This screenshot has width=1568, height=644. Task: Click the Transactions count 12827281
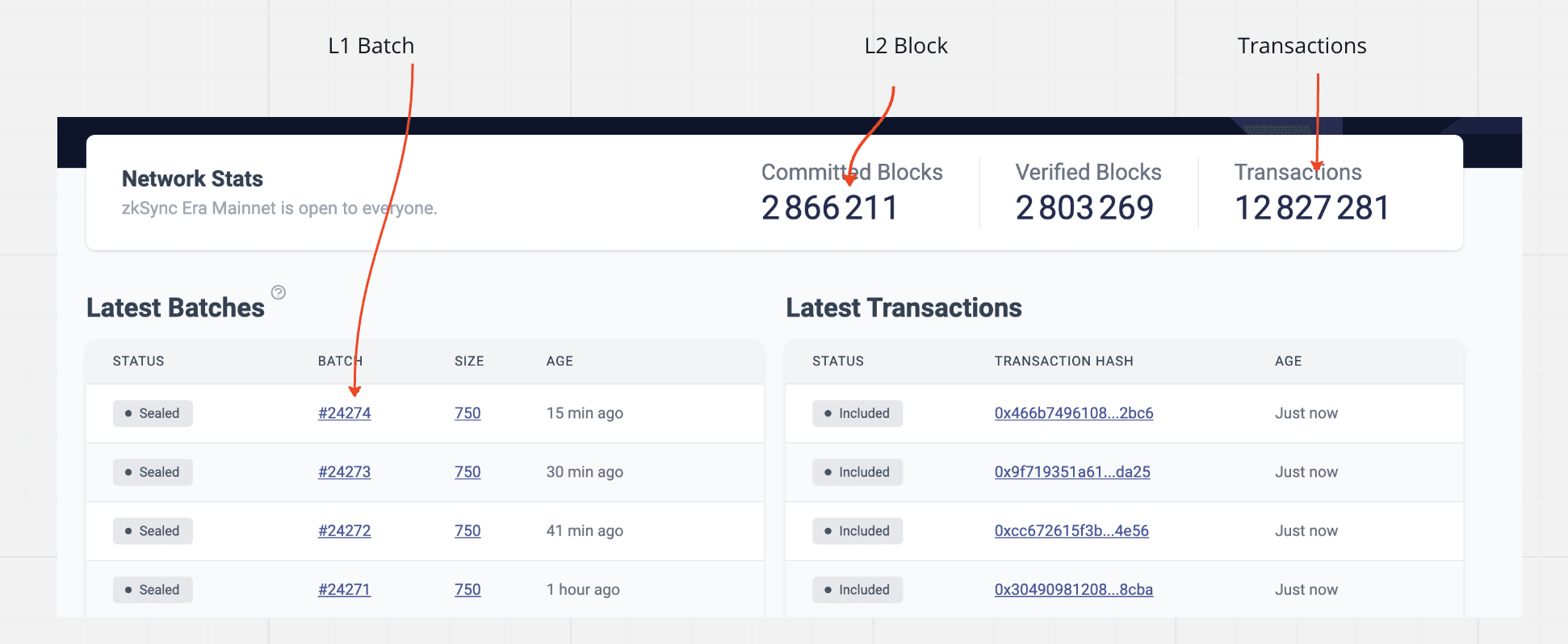[1312, 208]
